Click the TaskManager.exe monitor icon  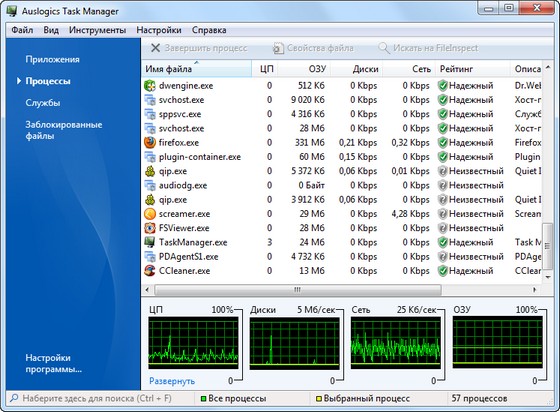[x=150, y=242]
